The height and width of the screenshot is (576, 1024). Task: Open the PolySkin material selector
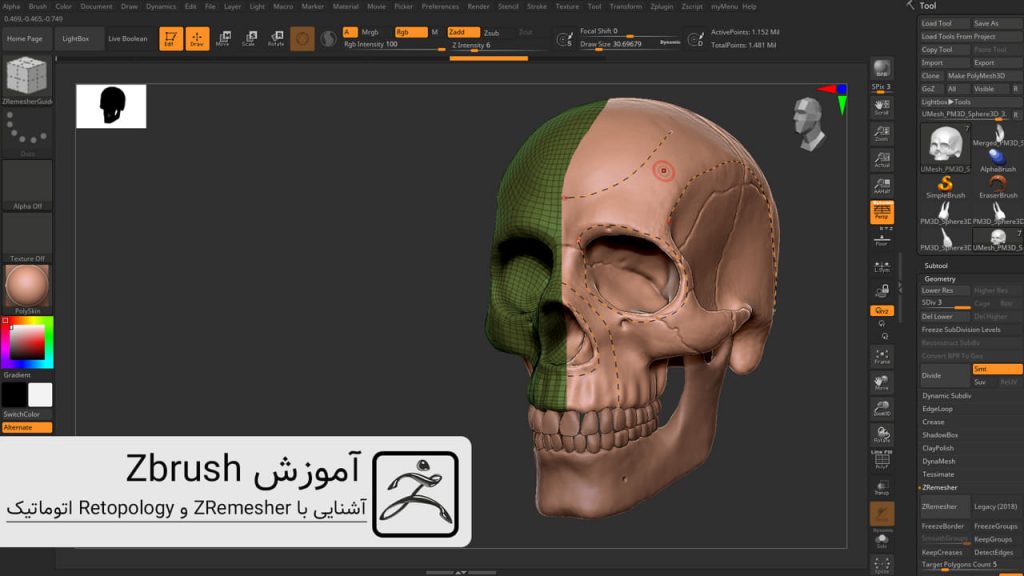[27, 289]
